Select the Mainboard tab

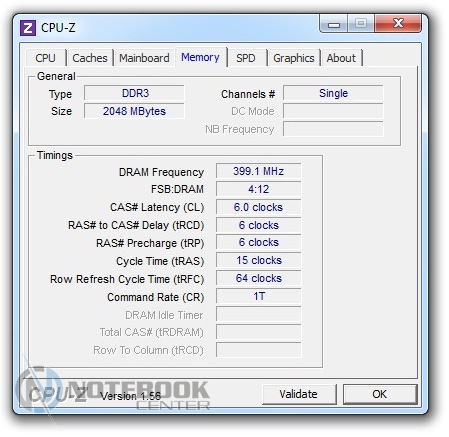tap(144, 58)
